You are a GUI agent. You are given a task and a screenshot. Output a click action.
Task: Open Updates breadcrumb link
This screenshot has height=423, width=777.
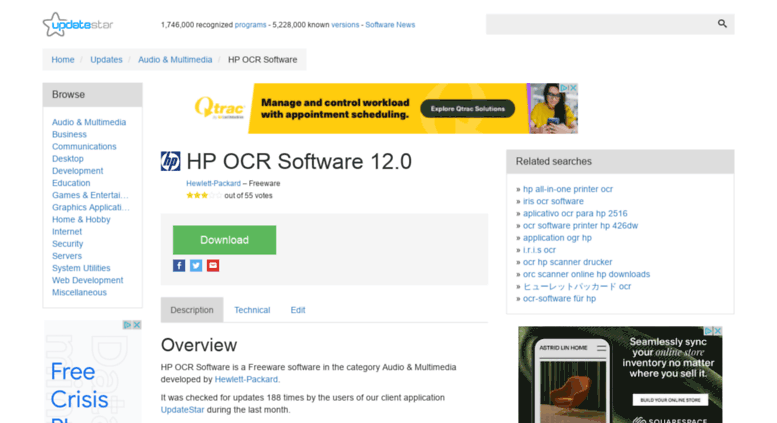(106, 59)
